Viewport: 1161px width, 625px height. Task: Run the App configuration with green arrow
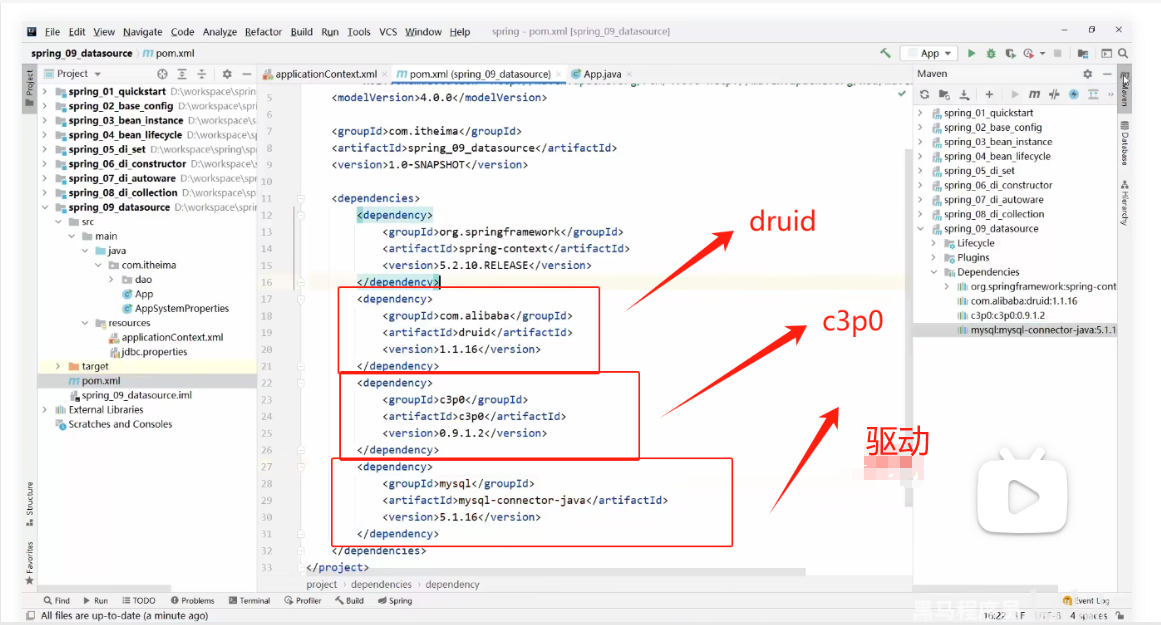971,53
